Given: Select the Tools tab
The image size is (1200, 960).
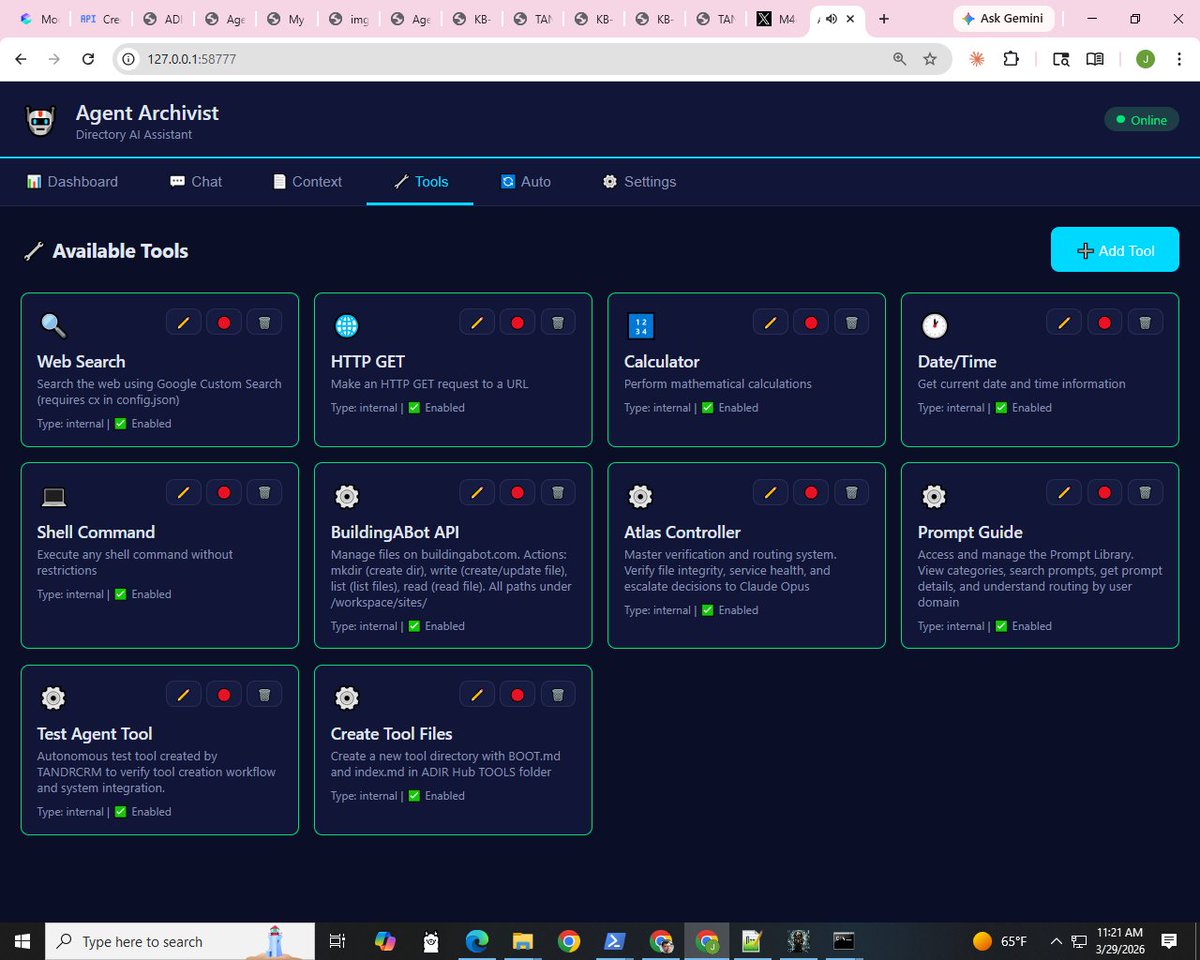Looking at the screenshot, I should tap(420, 181).
